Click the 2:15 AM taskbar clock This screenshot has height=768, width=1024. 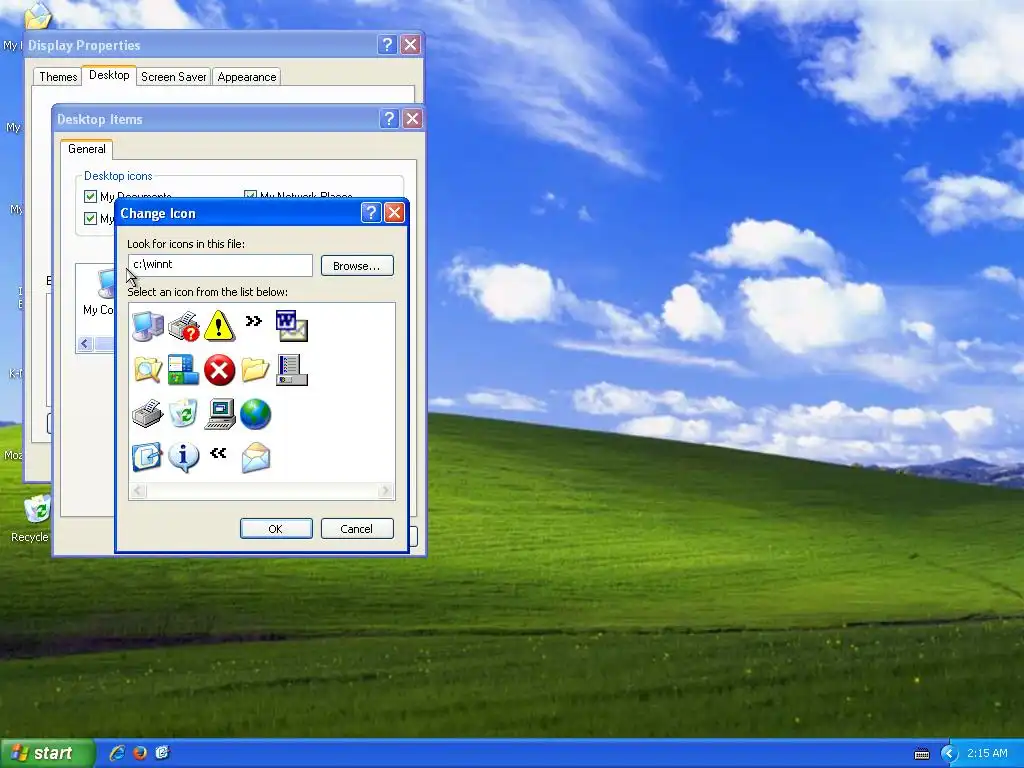click(x=987, y=753)
